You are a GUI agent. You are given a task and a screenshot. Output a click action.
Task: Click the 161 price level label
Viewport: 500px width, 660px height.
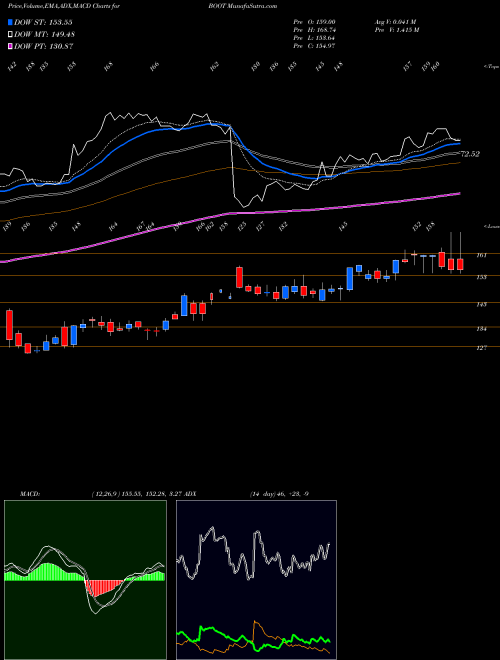point(482,255)
